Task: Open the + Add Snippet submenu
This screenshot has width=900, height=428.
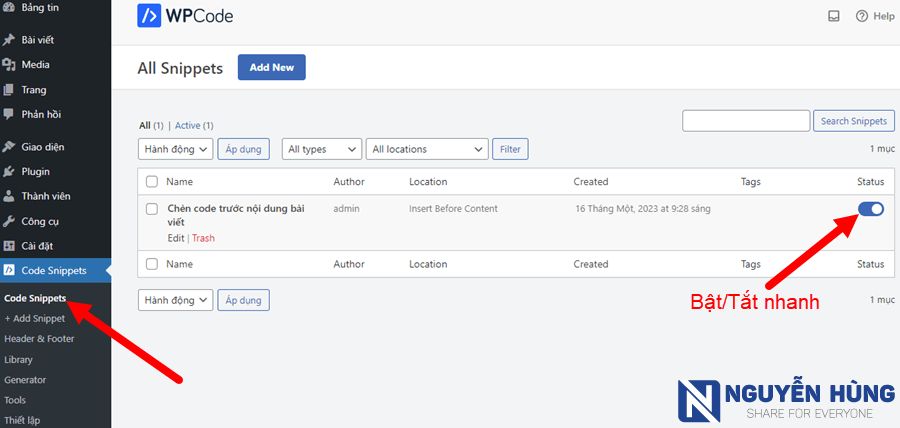Action: click(34, 318)
